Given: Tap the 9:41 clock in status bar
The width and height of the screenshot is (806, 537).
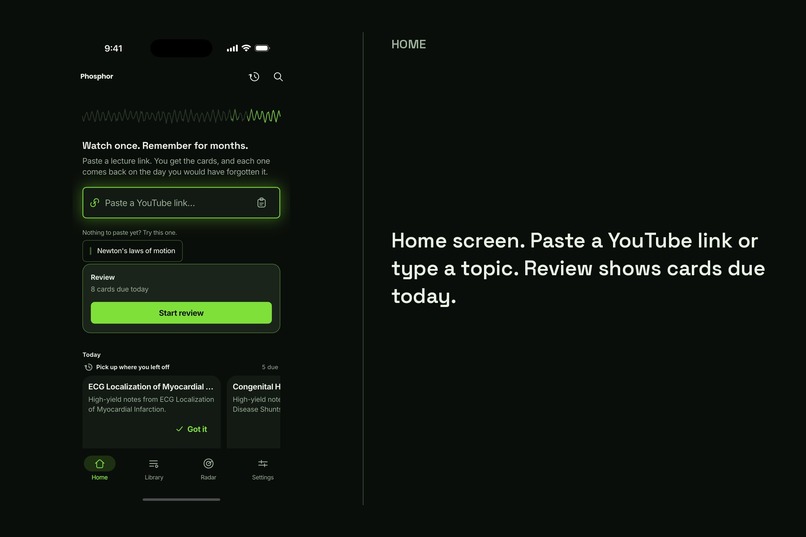Looking at the screenshot, I should tap(114, 48).
